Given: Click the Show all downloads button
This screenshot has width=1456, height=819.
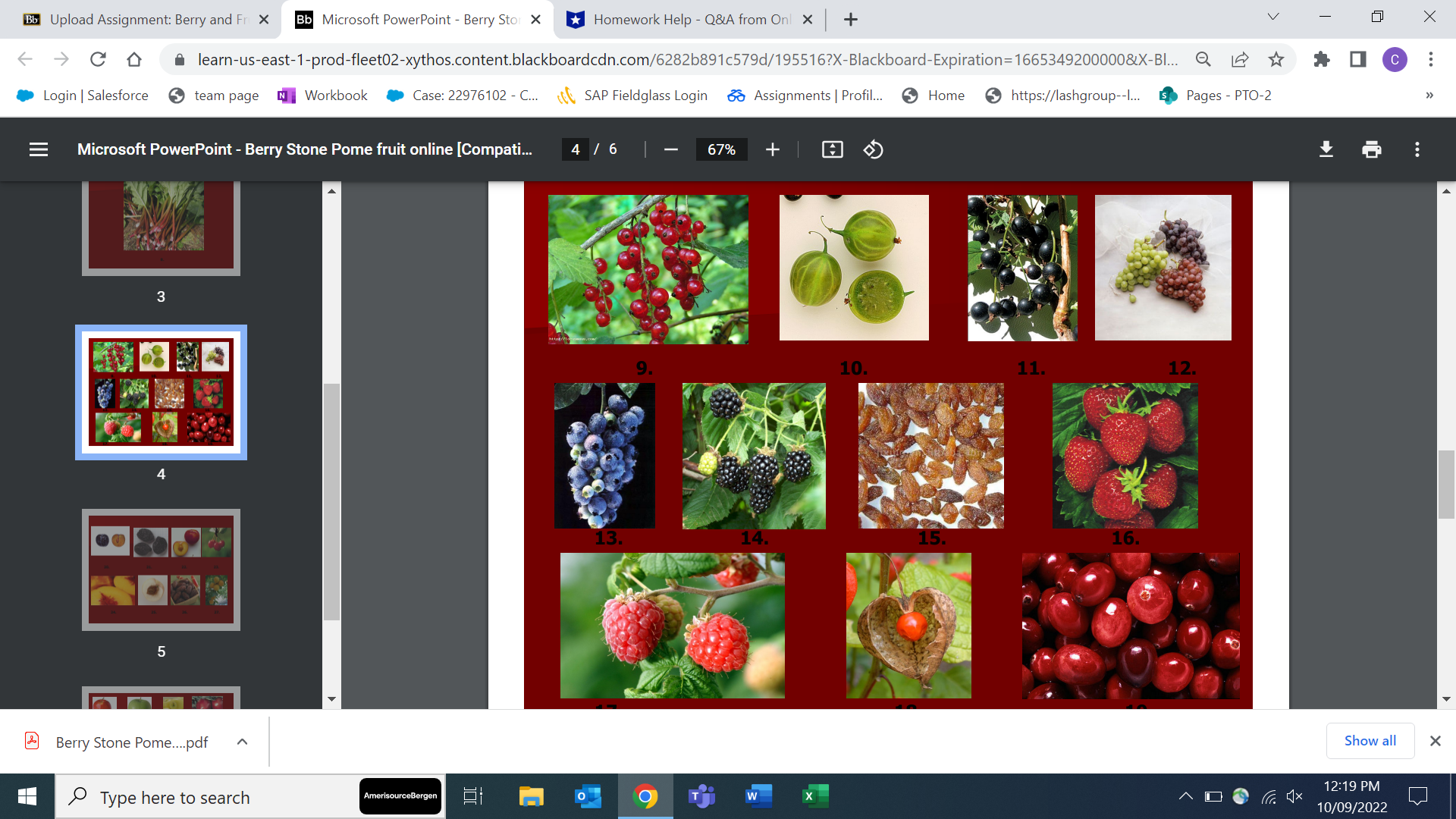Looking at the screenshot, I should point(1370,741).
